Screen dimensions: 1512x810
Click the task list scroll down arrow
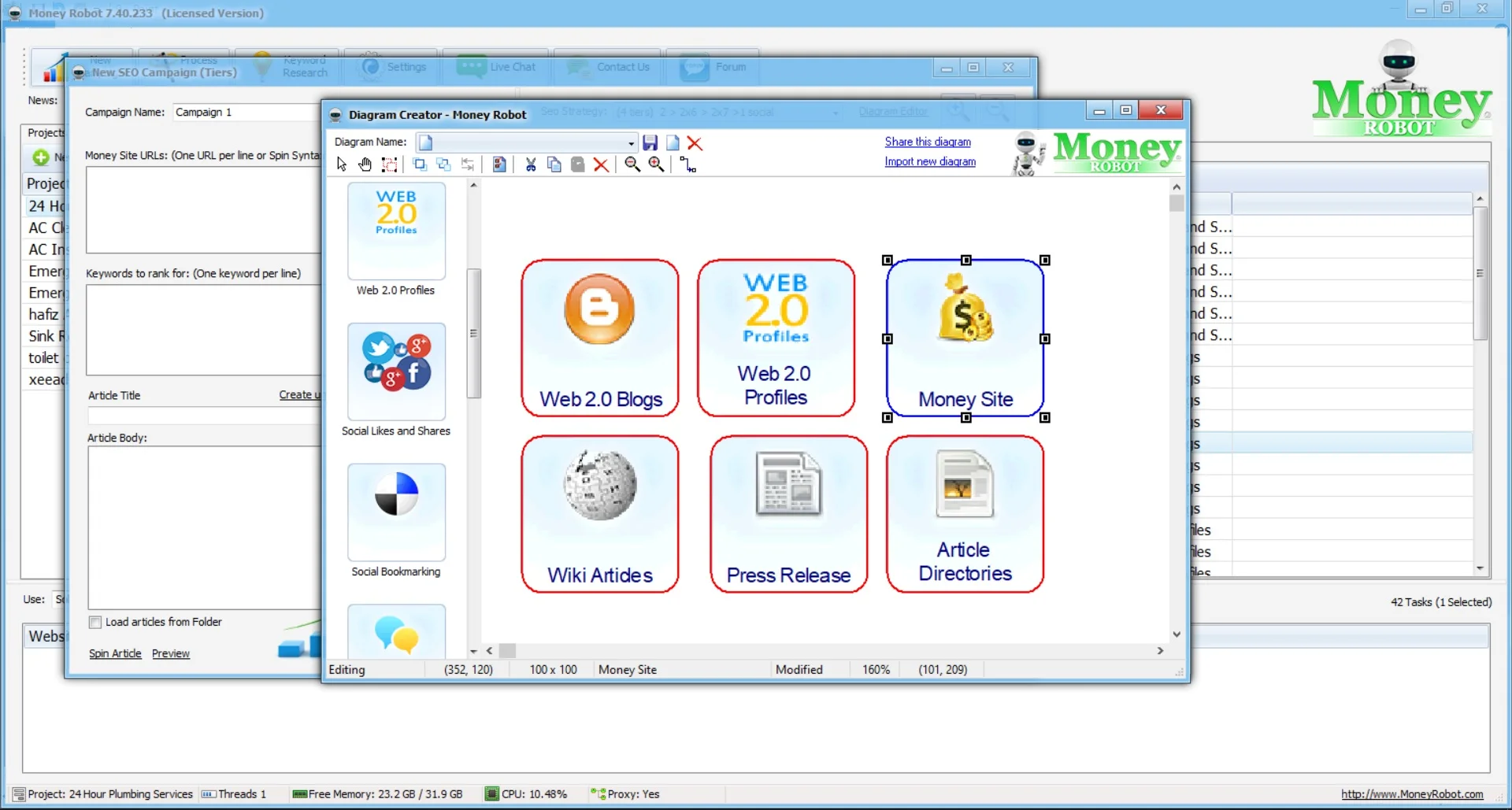click(1480, 568)
